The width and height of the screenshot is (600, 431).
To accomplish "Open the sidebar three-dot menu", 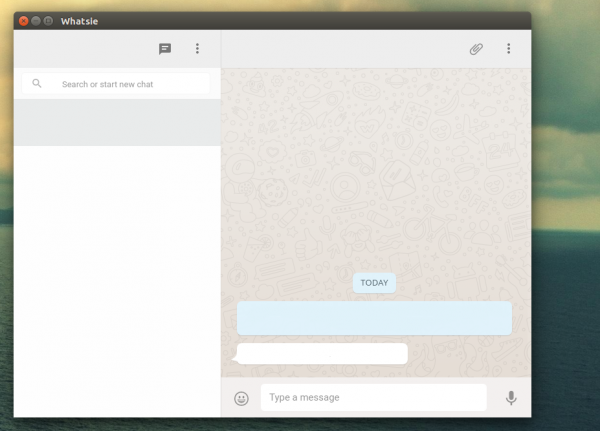I will 197,49.
